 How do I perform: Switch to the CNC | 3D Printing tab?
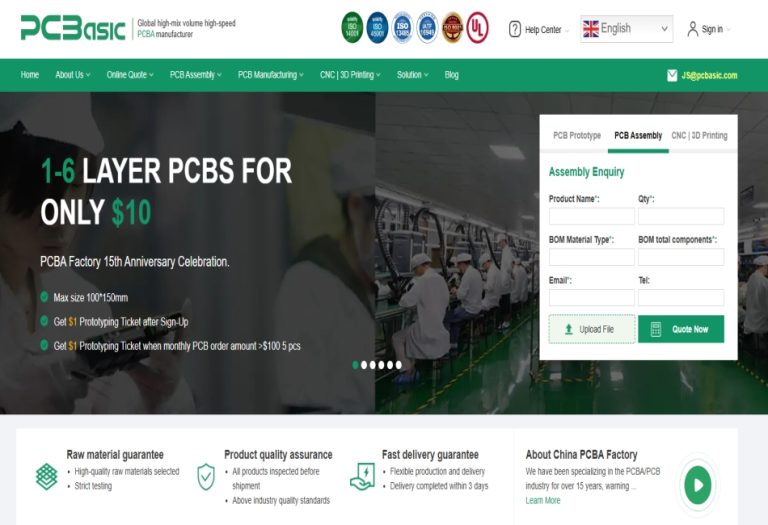point(699,136)
